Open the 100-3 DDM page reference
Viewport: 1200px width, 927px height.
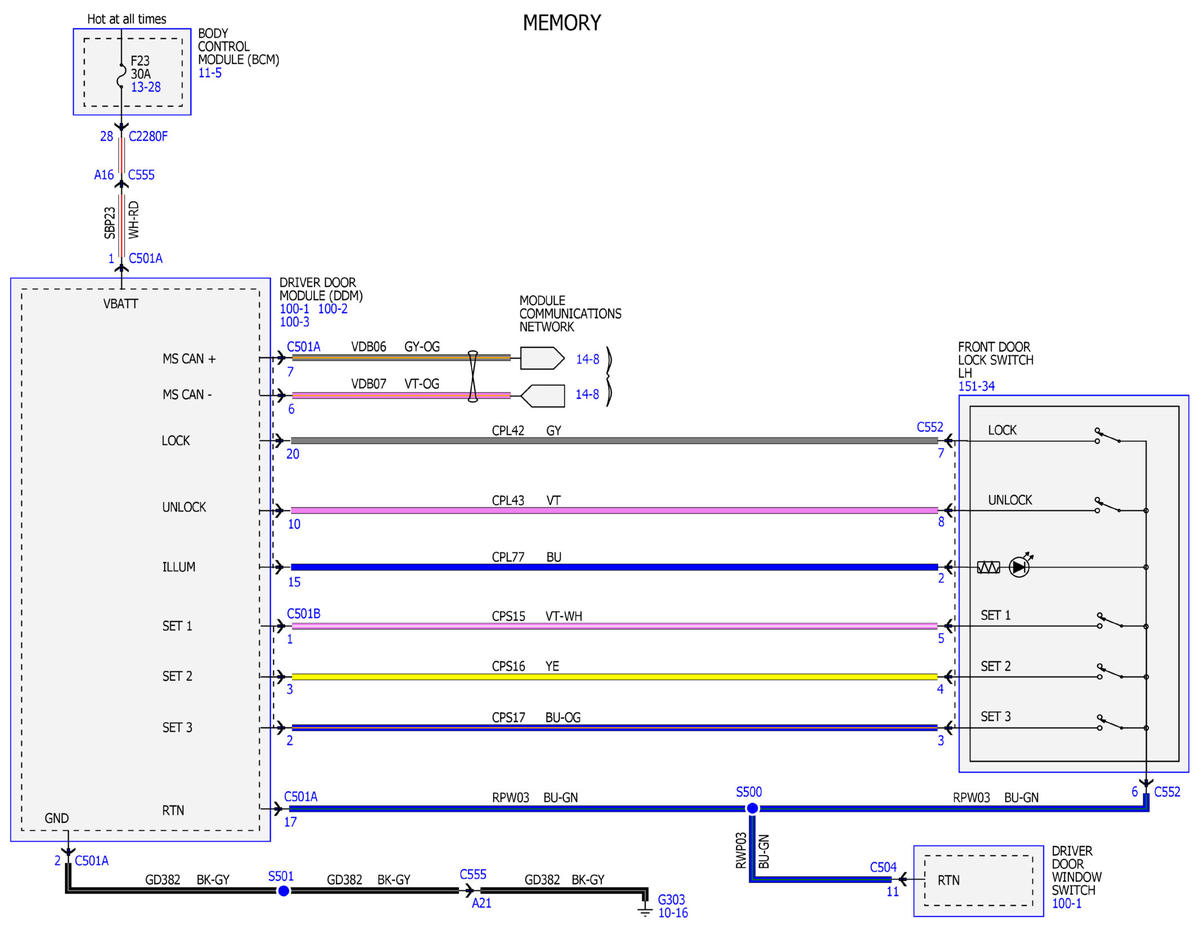coord(295,323)
